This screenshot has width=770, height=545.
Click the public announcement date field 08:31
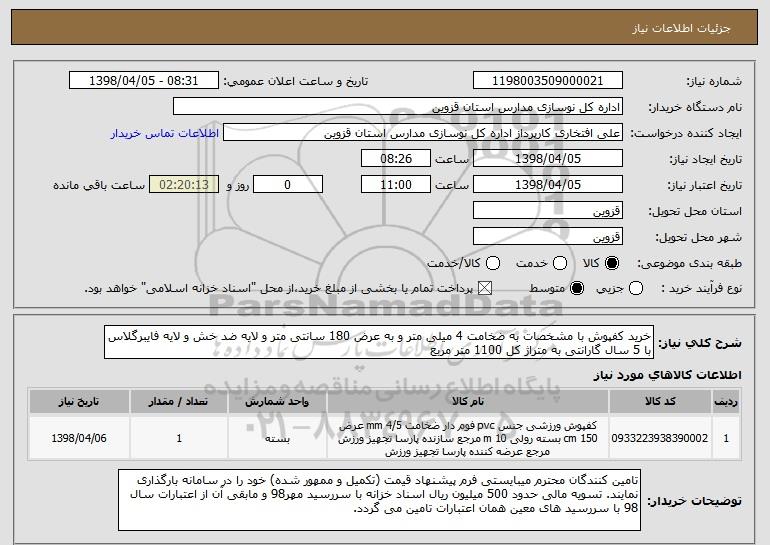[144, 81]
